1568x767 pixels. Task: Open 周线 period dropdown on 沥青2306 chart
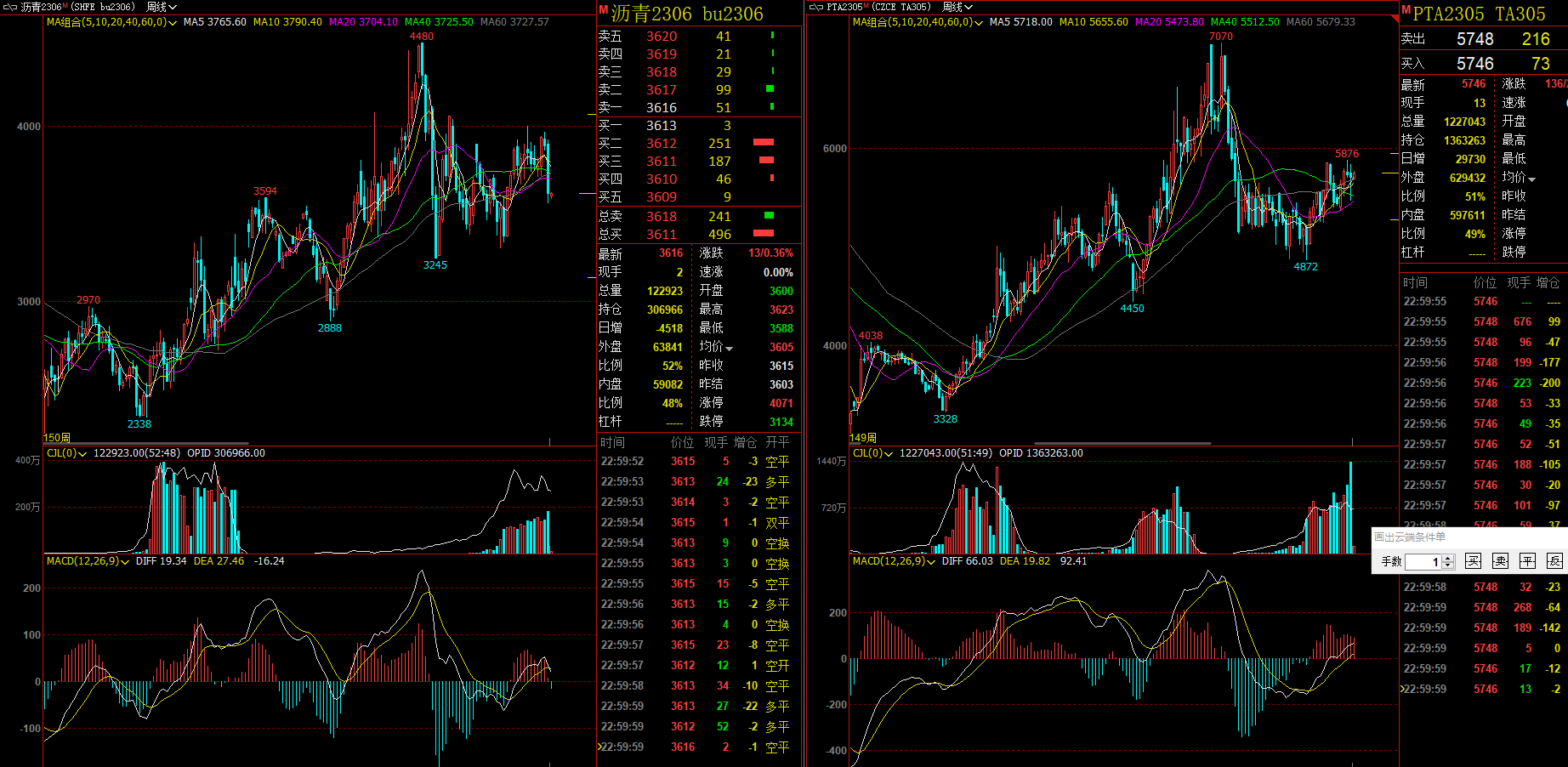pyautogui.click(x=162, y=7)
